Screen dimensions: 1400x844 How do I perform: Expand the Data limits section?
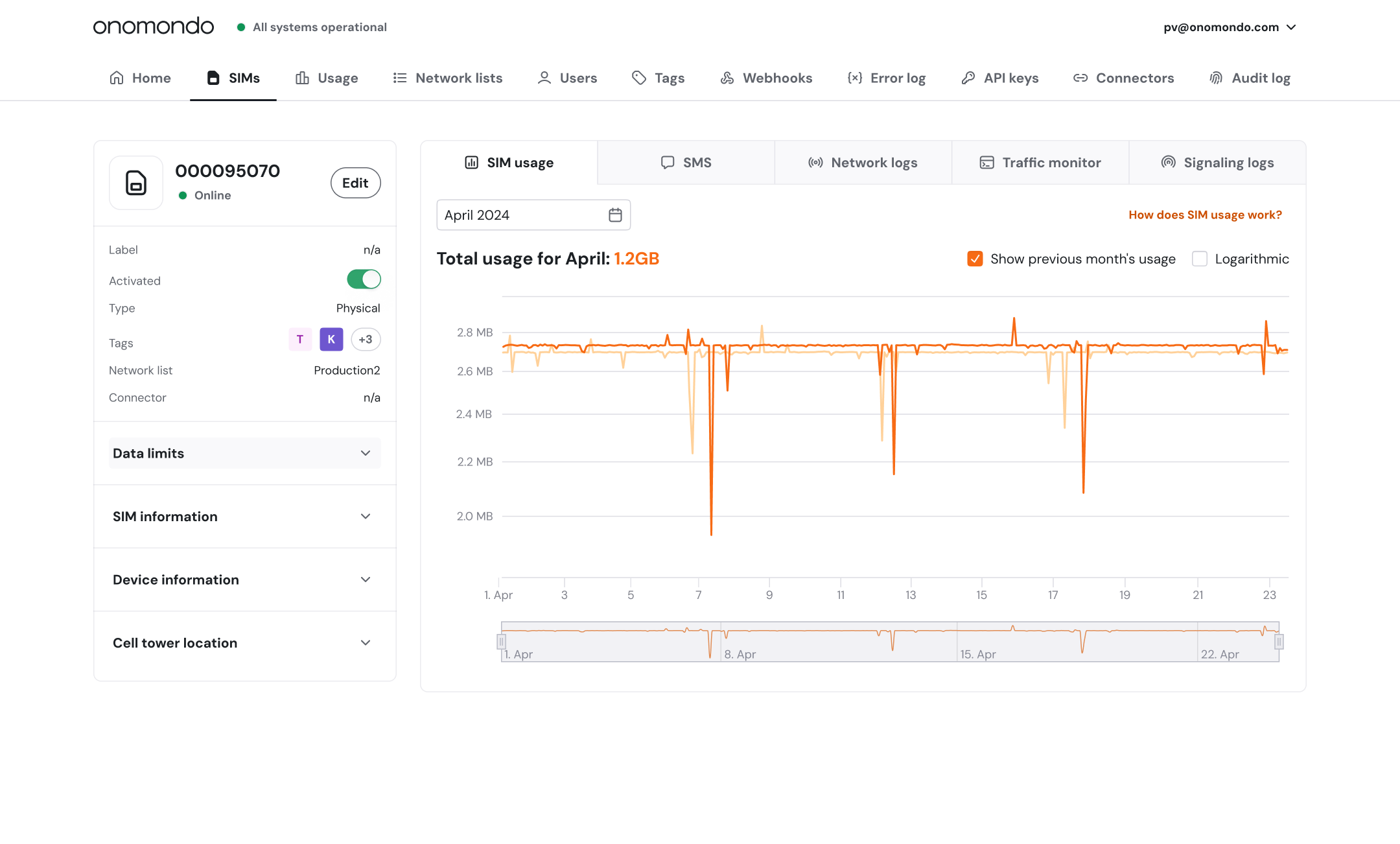click(x=244, y=453)
